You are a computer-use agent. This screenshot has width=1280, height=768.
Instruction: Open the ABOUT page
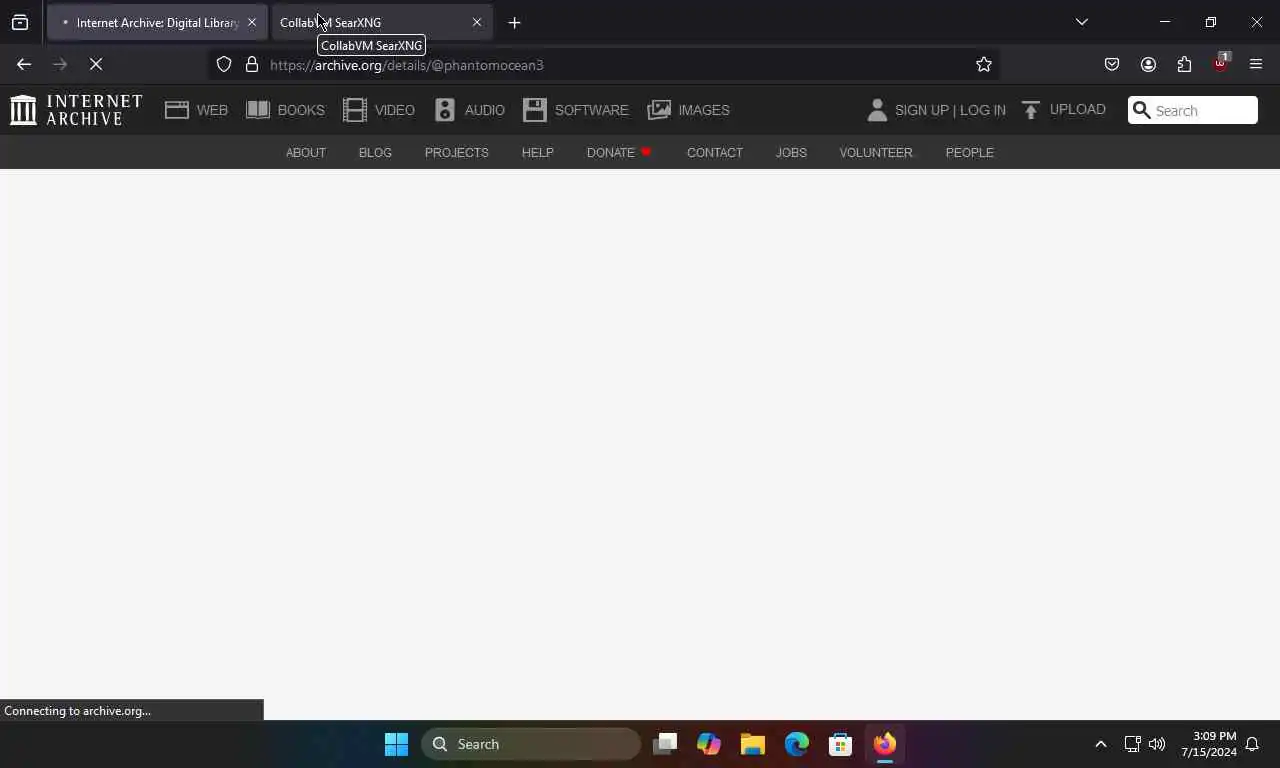[306, 153]
